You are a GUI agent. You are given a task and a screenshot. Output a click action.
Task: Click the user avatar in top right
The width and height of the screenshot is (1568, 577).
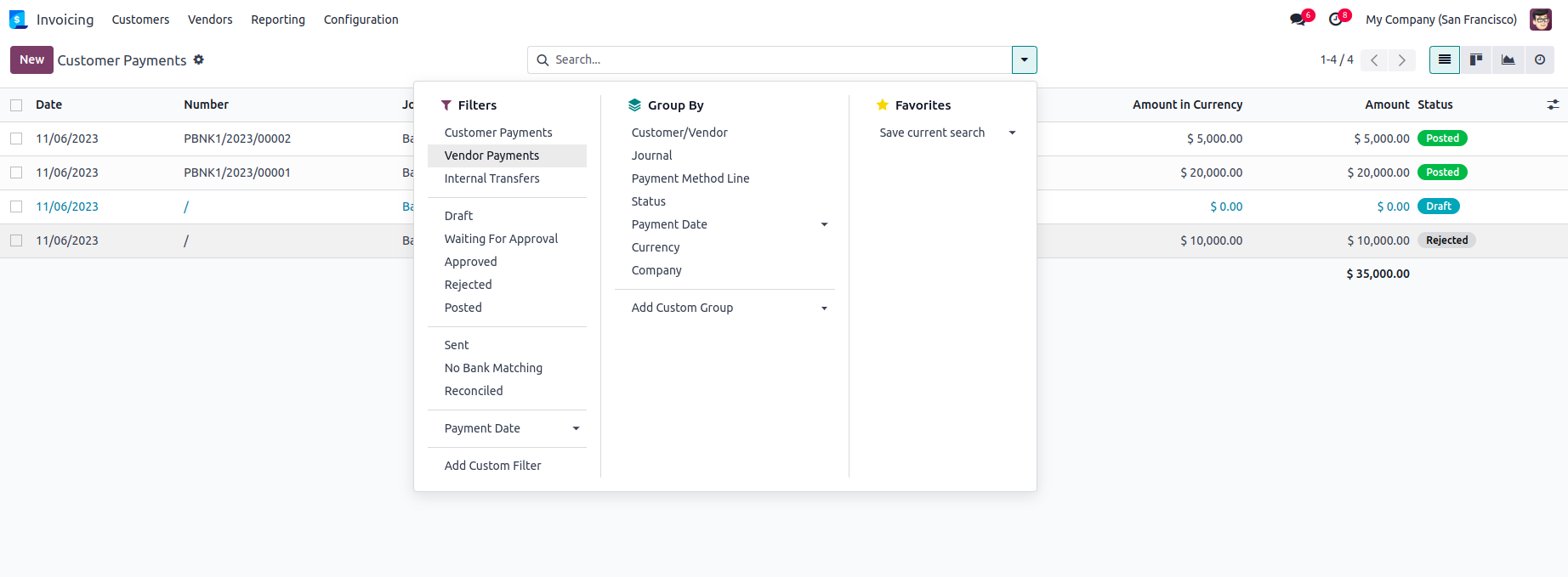tap(1540, 20)
